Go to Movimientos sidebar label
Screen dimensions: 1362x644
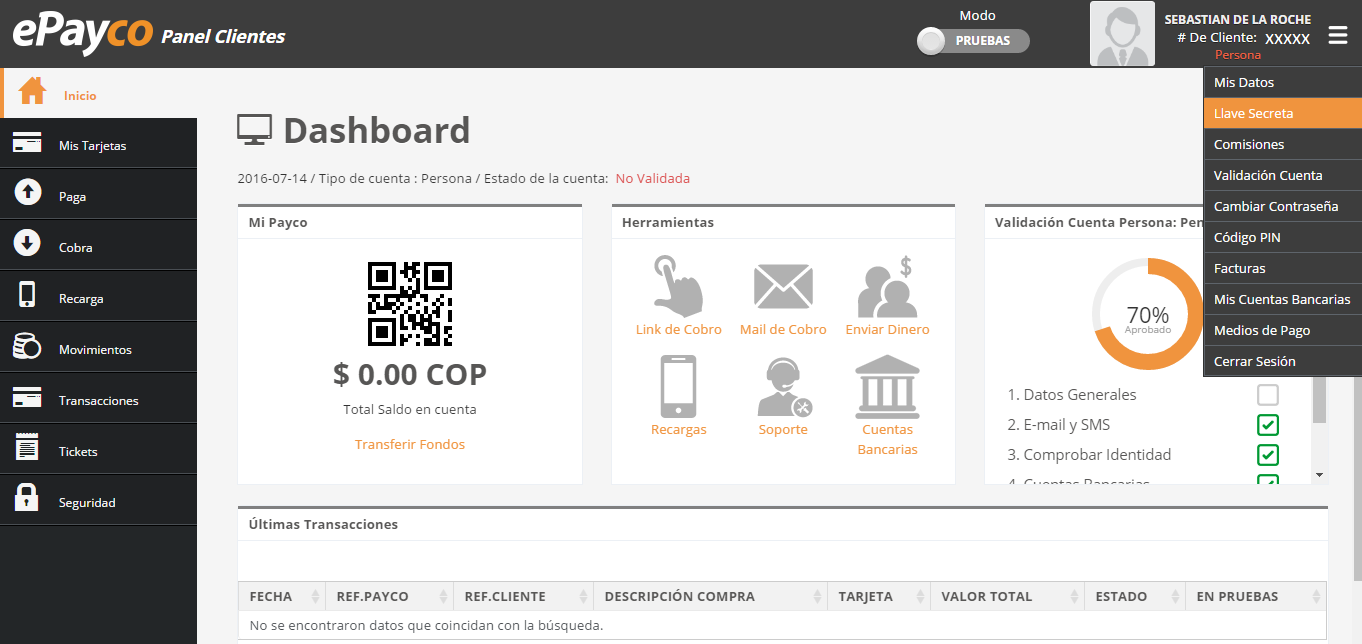pyautogui.click(x=95, y=350)
